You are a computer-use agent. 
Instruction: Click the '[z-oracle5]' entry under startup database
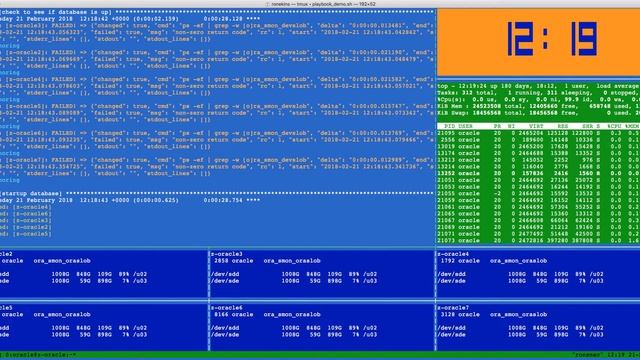(32, 234)
